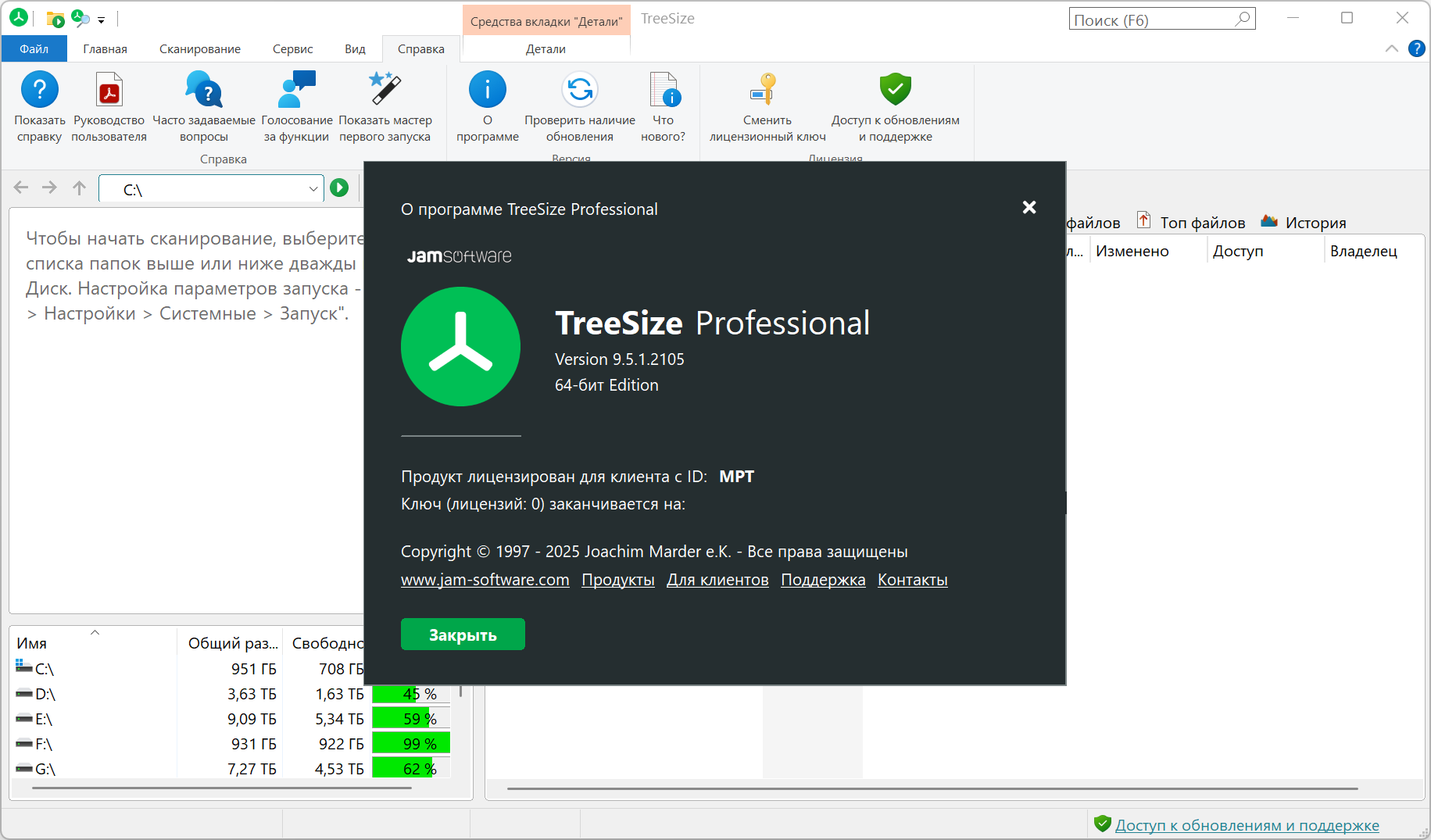Click the D:\ 45 % usage bar
The width and height of the screenshot is (1431, 840).
(x=411, y=694)
